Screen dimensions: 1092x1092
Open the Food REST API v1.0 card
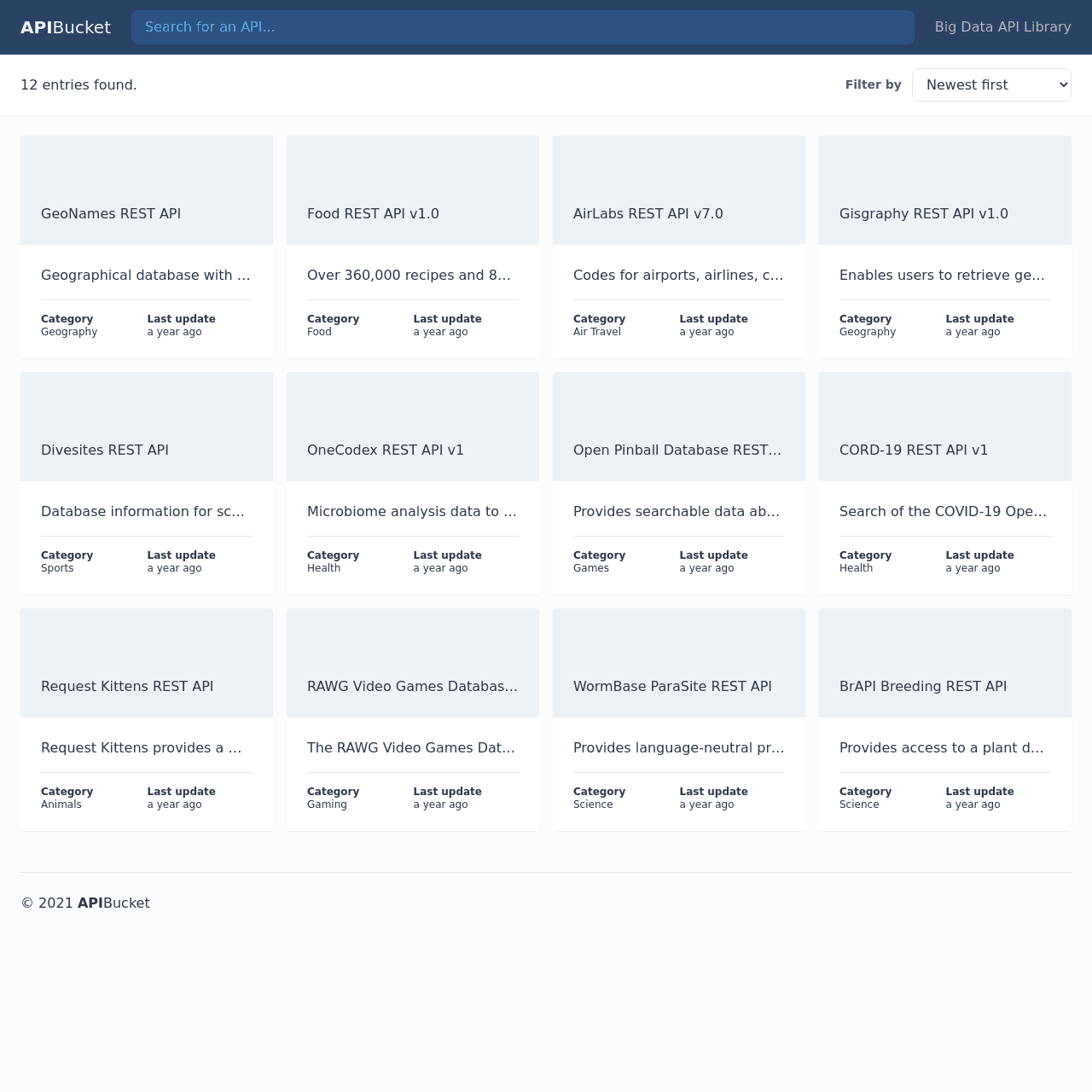tap(413, 247)
